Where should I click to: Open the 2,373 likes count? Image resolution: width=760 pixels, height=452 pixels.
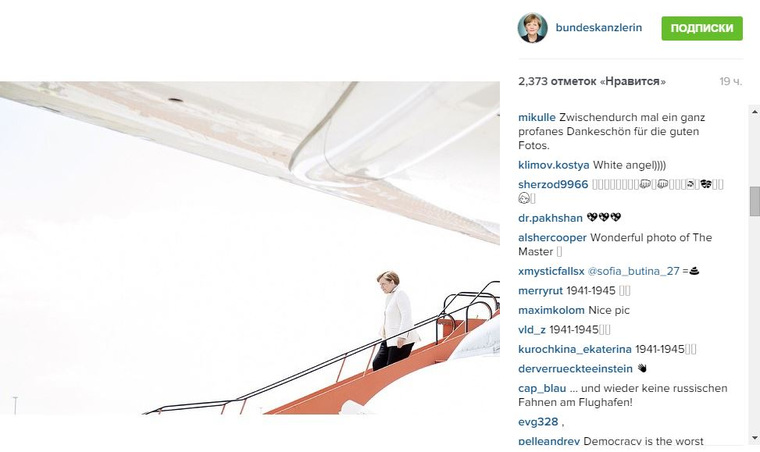592,81
